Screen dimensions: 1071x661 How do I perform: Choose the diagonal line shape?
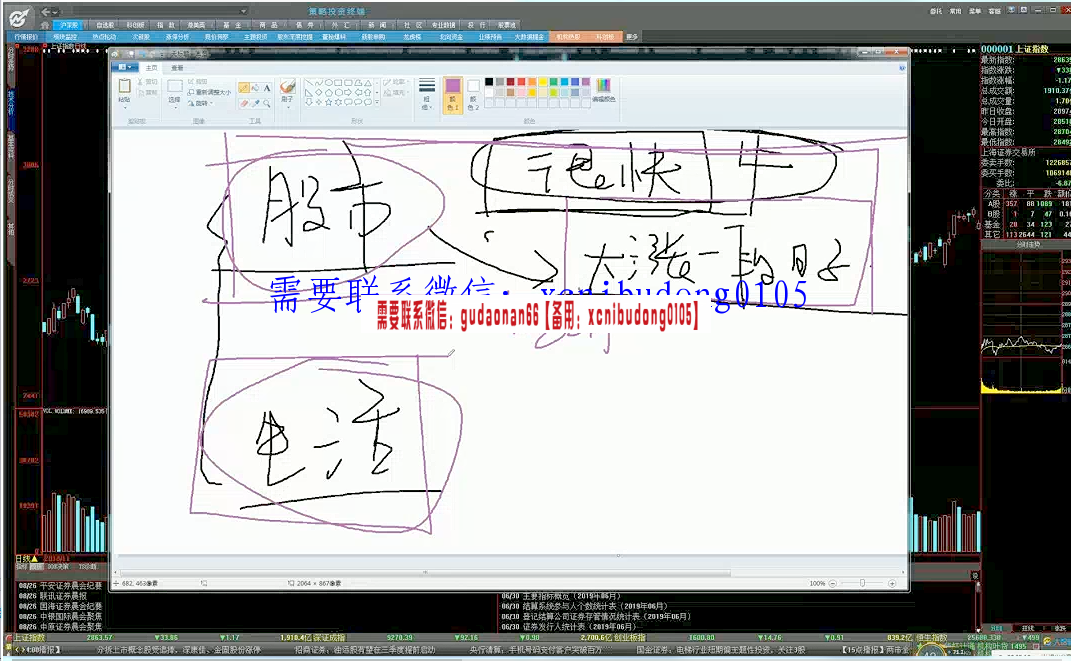[x=309, y=83]
